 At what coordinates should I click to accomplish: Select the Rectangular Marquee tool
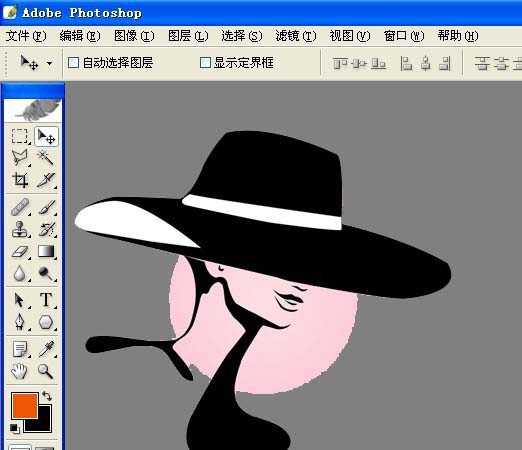(x=19, y=136)
